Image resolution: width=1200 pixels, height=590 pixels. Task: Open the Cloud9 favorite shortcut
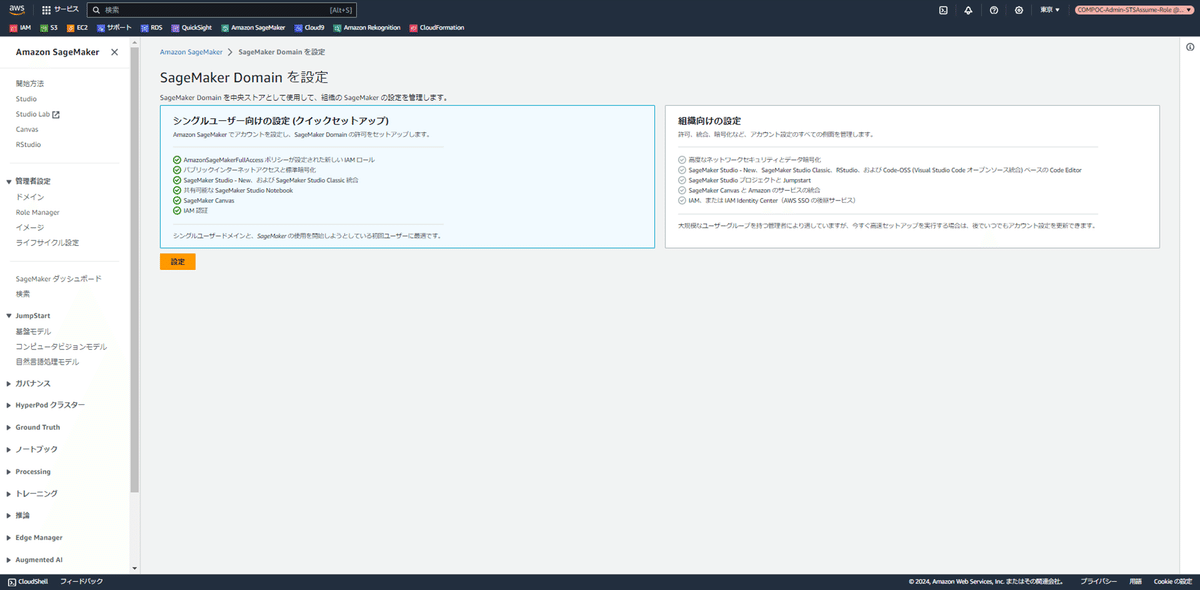(309, 28)
